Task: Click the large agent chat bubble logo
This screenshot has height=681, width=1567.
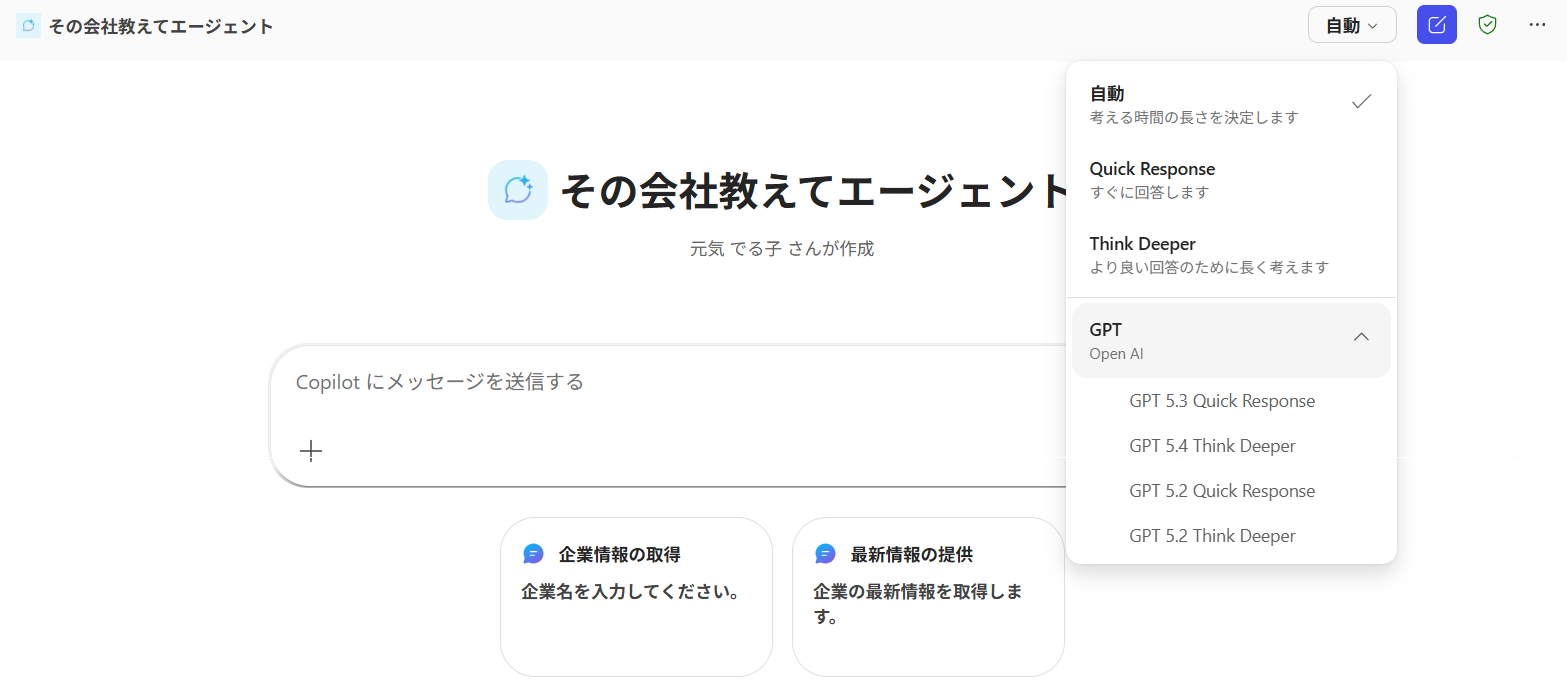Action: click(517, 190)
